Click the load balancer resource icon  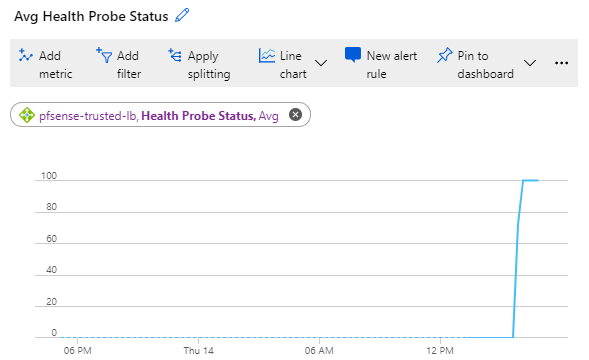point(27,115)
